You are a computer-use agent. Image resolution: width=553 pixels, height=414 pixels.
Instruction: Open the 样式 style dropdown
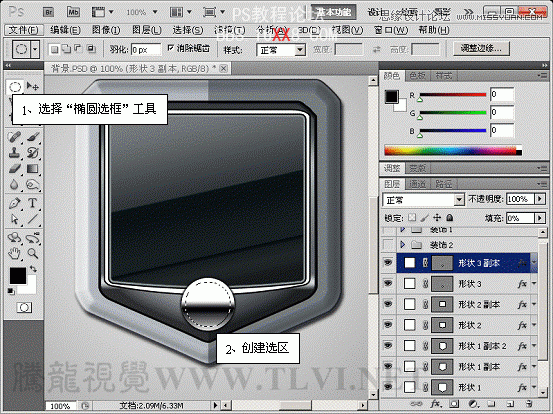pos(300,50)
